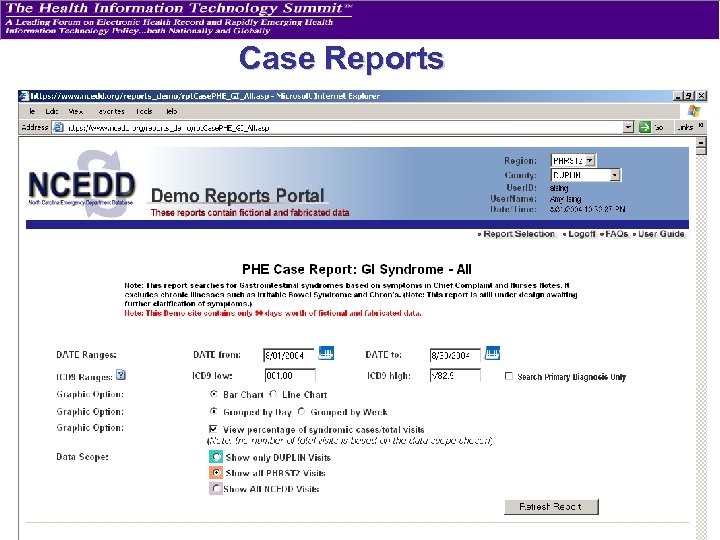The height and width of the screenshot is (540, 720).
Task: Open the View menu
Action: [76, 111]
